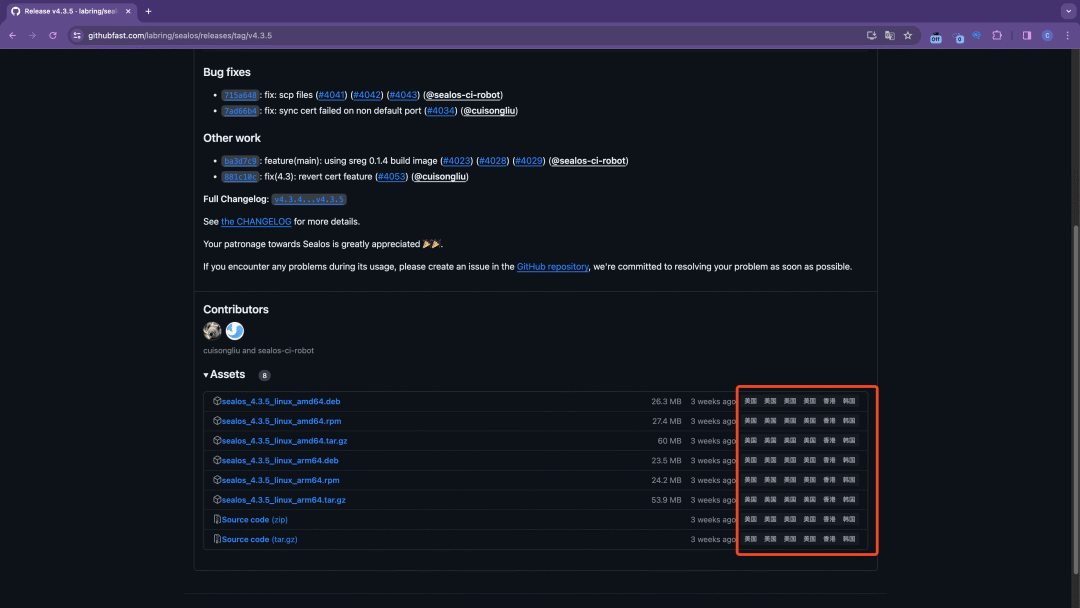Open pull request #4041
This screenshot has height=608, width=1080.
[331, 95]
